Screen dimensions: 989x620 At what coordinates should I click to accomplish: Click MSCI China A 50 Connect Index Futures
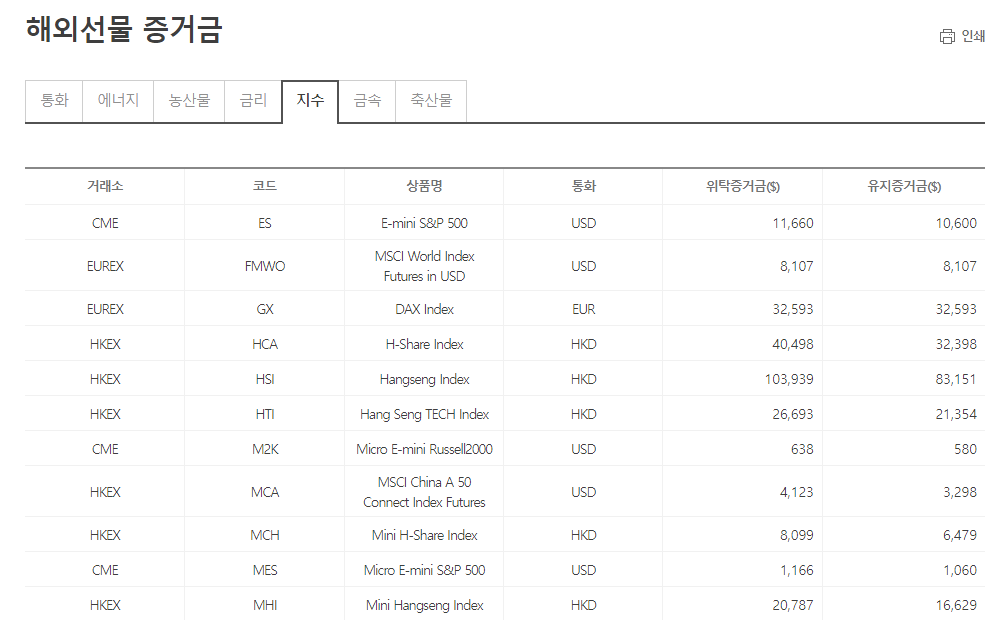click(424, 492)
